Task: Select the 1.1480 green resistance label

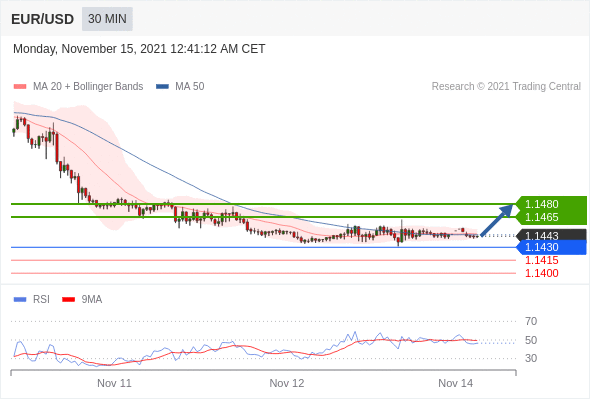Action: (551, 204)
